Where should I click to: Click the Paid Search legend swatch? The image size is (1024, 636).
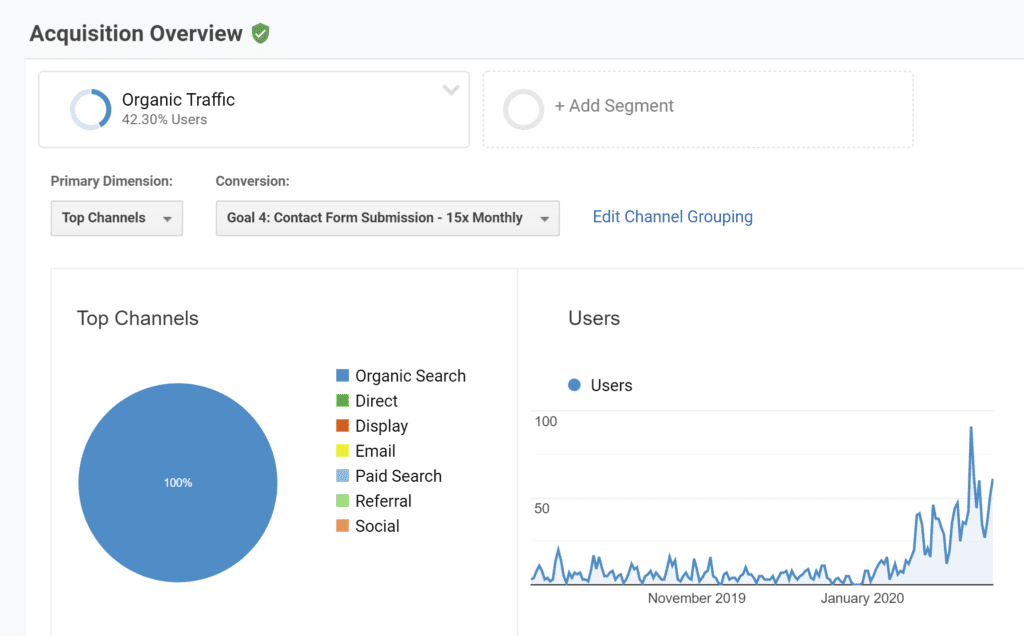[342, 475]
